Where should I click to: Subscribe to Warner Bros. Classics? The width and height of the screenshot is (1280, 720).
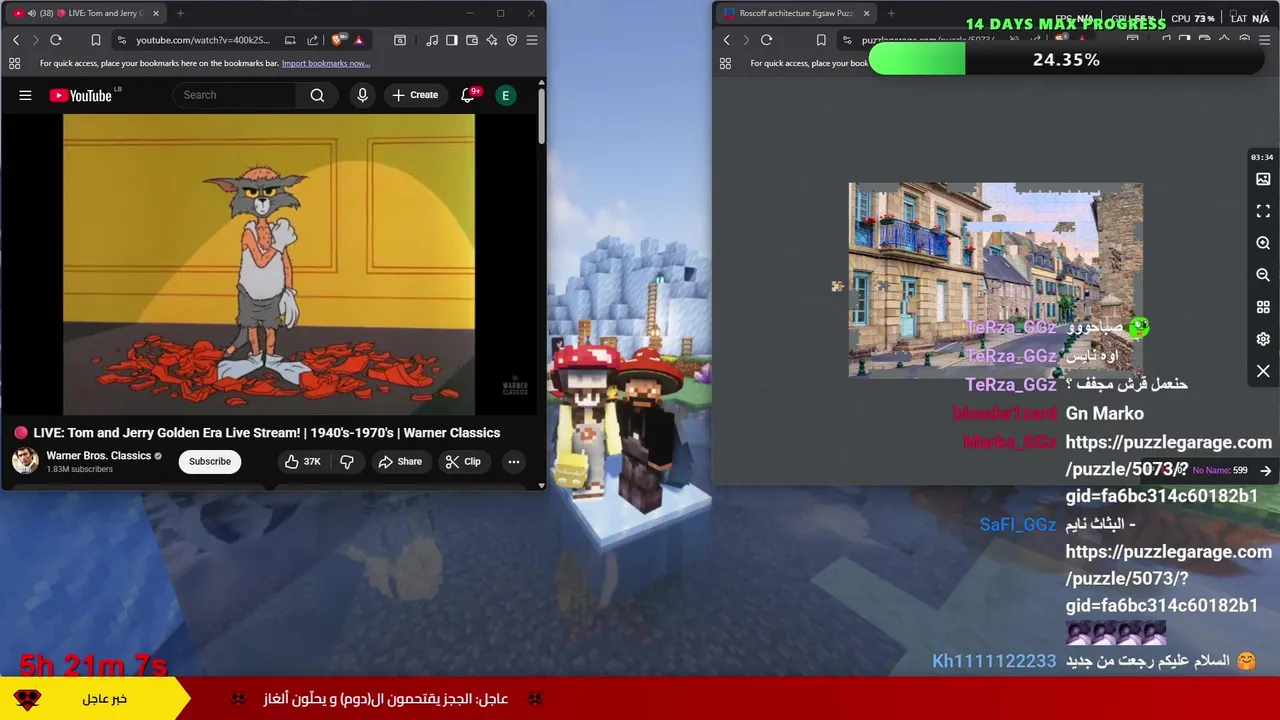click(210, 461)
